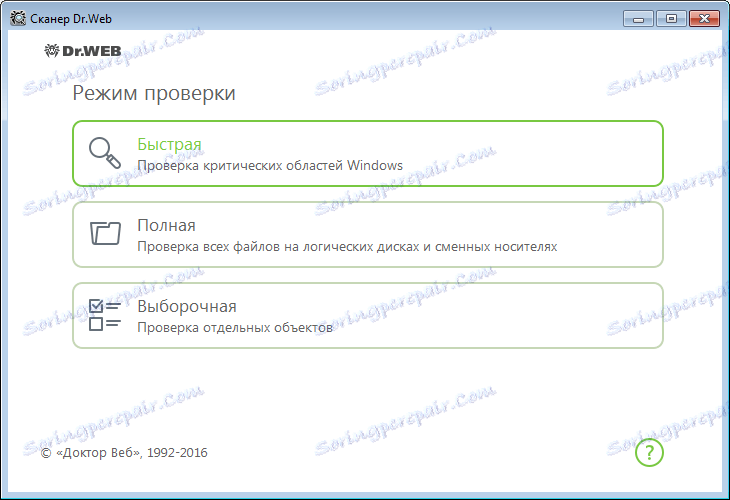Image resolution: width=730 pixels, height=500 pixels.
Task: Click the 'Сканер Dr.Web' window title
Action: [71, 19]
